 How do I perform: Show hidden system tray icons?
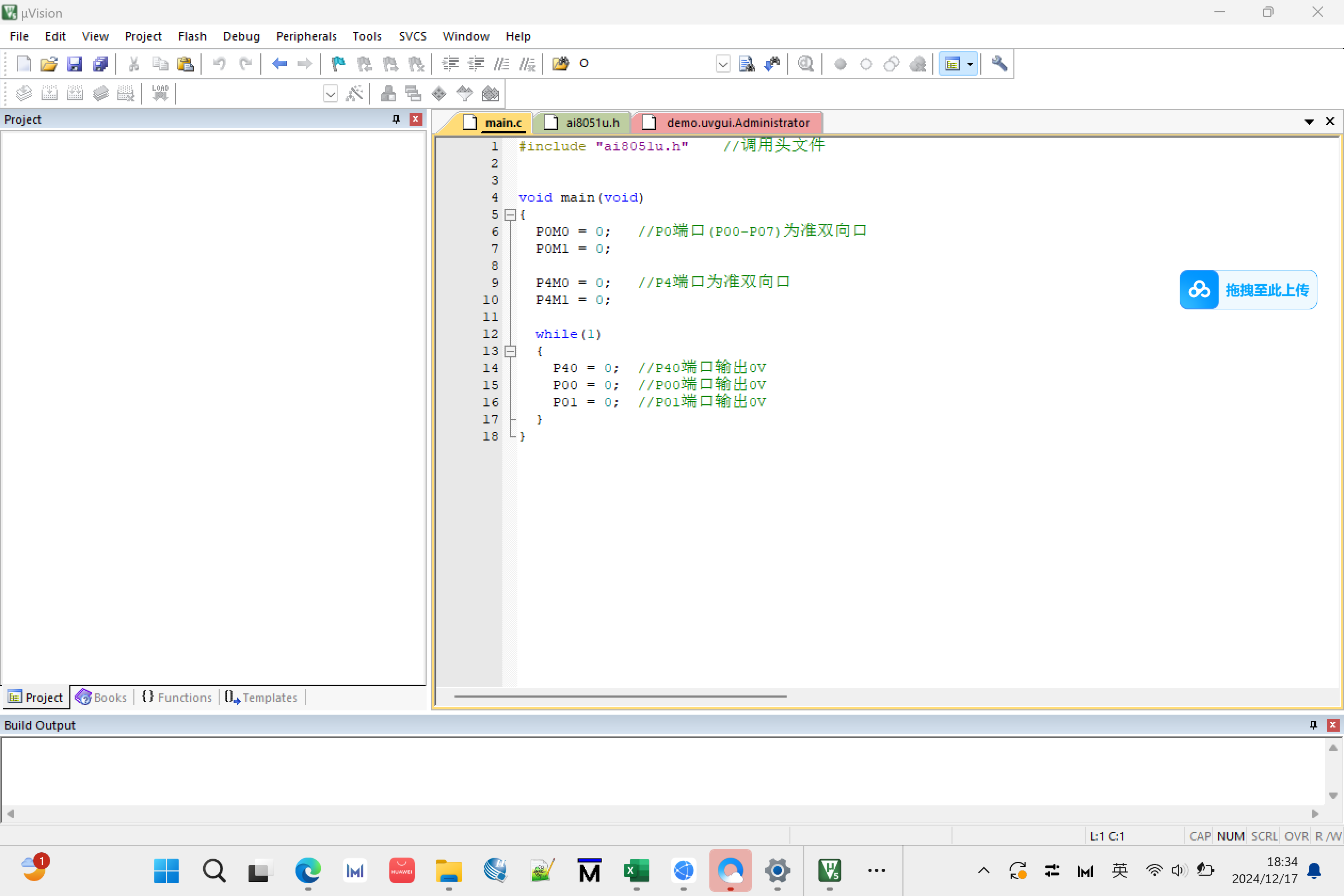[x=983, y=870]
